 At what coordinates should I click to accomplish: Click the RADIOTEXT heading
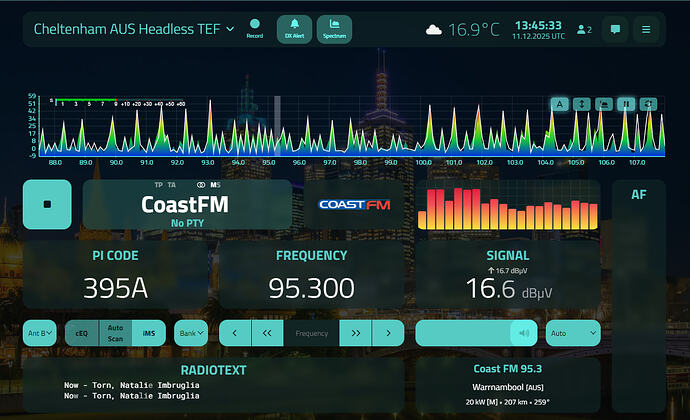pyautogui.click(x=213, y=370)
